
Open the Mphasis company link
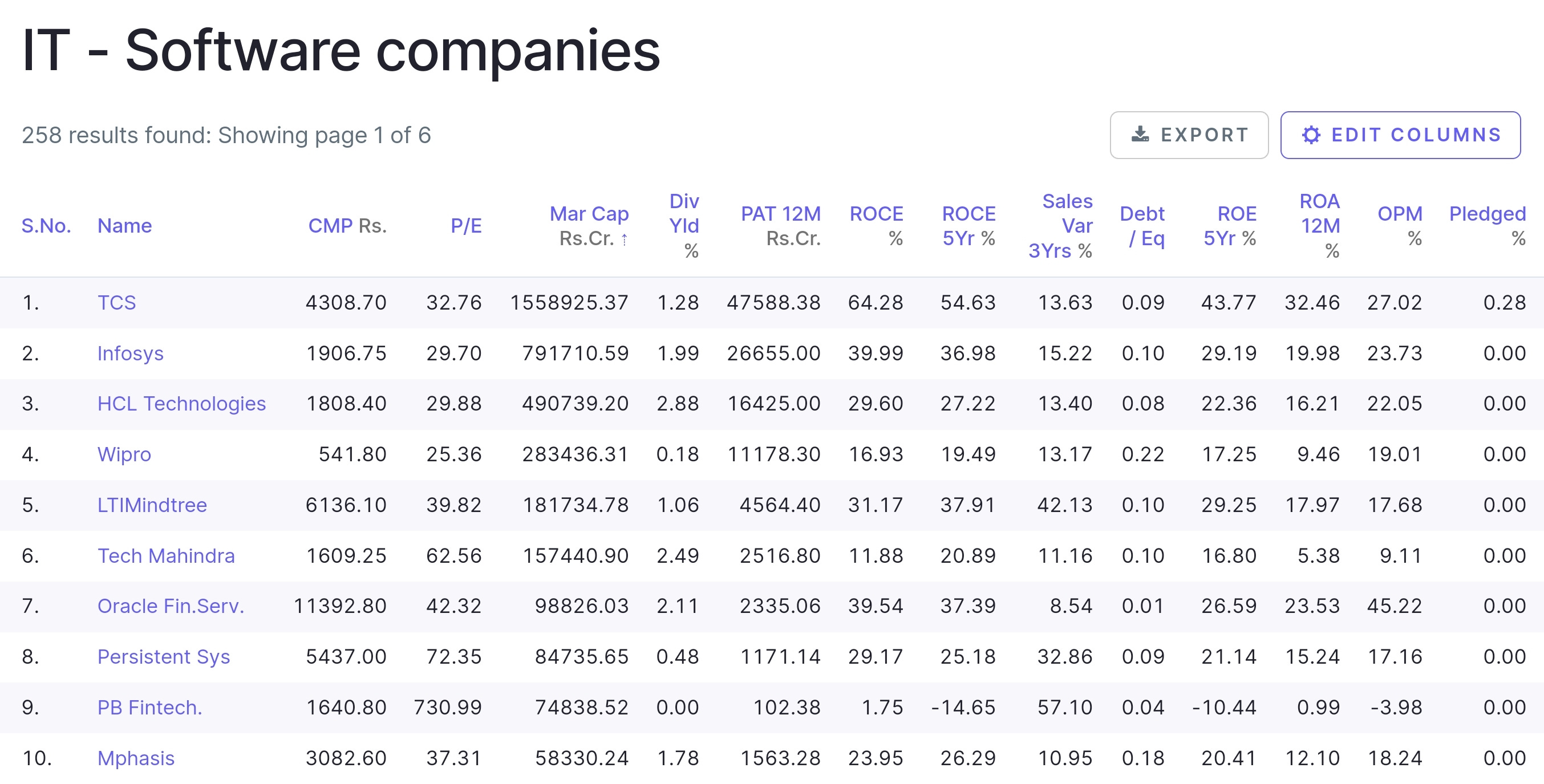tap(136, 758)
